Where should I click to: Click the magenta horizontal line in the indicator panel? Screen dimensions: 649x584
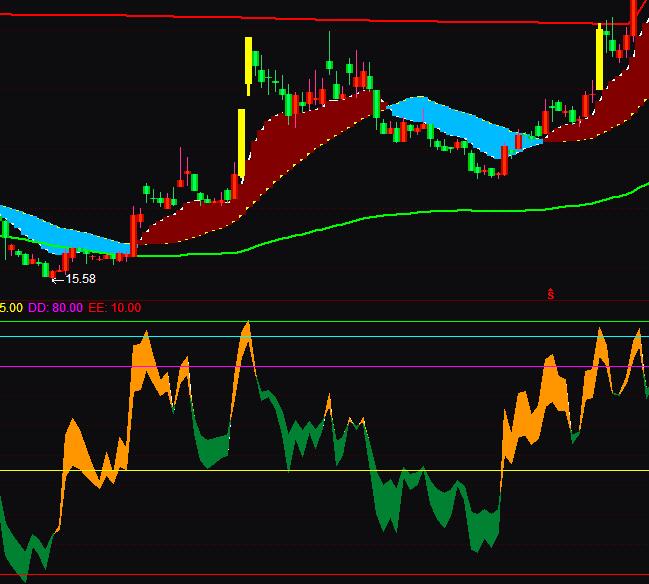400,367
